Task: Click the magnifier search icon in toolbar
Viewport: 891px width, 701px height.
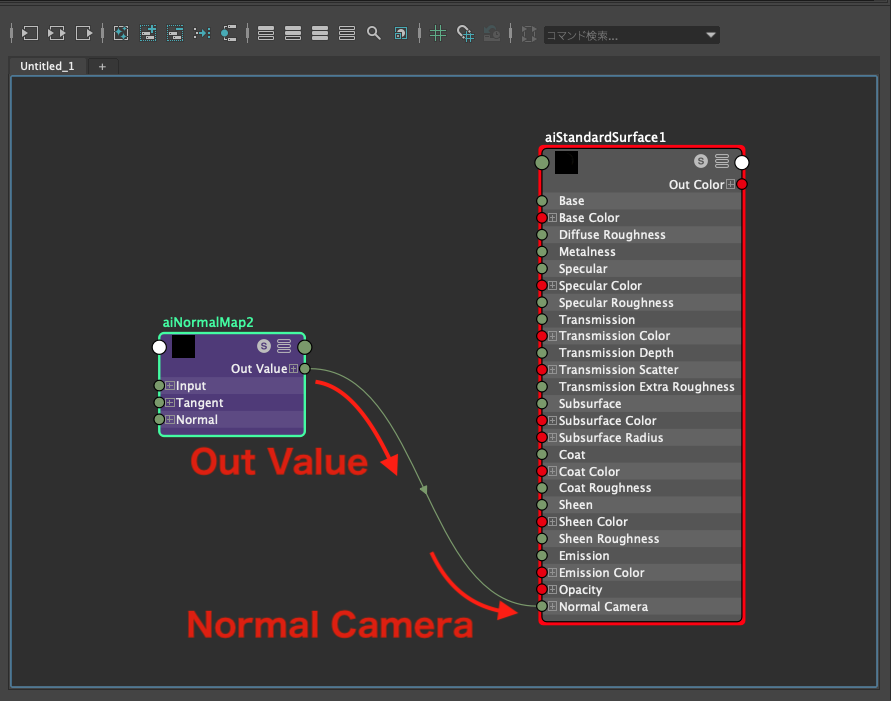Action: 374,33
